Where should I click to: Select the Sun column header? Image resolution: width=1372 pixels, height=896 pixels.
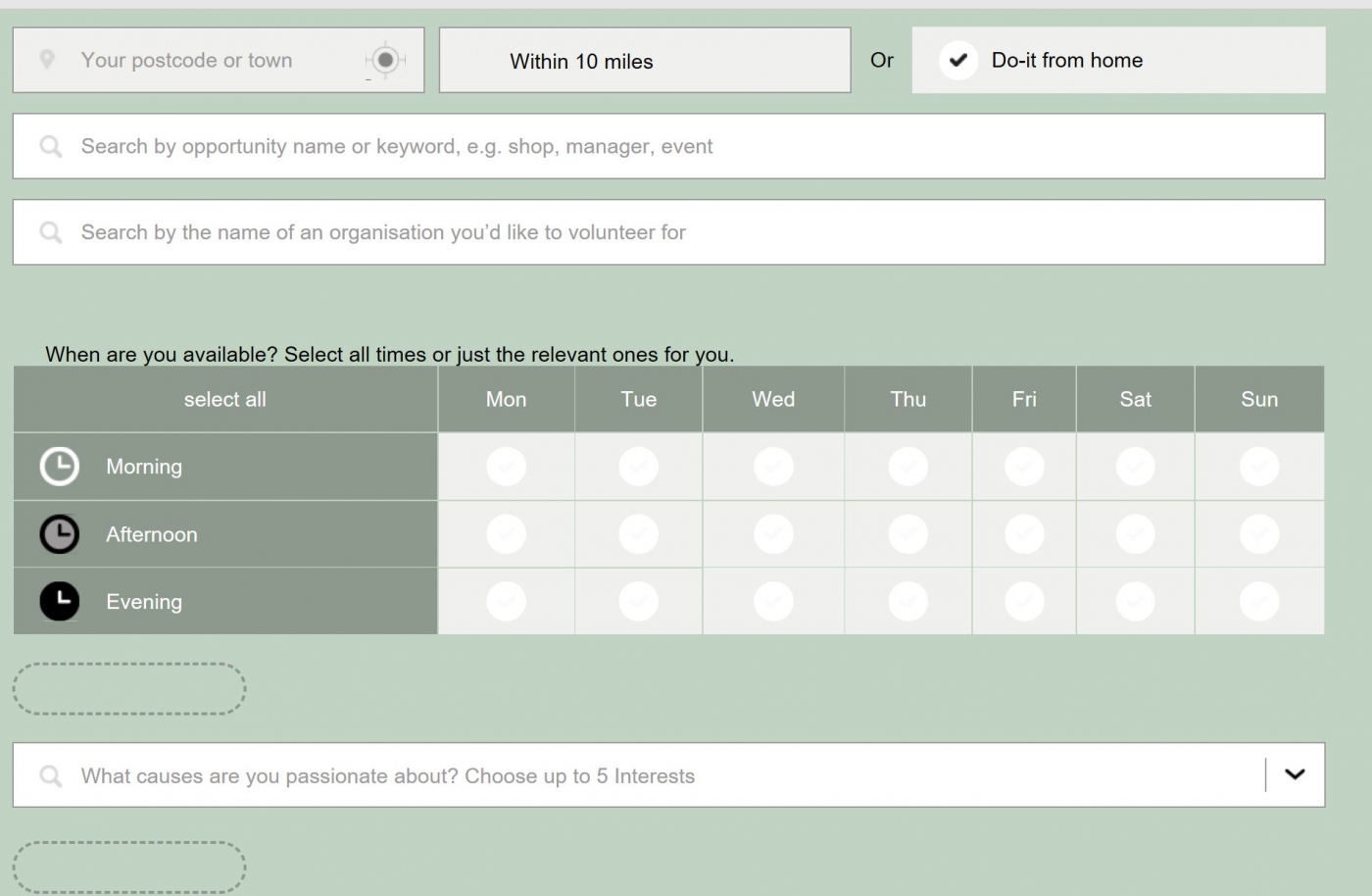click(1259, 399)
